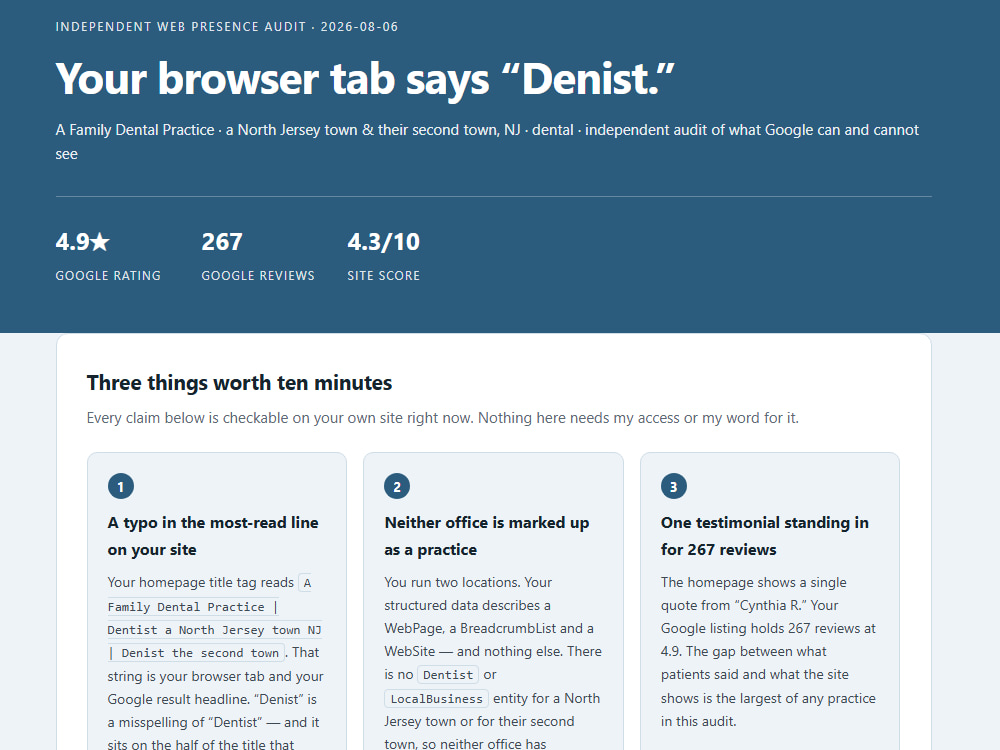Click 'One testimonial standing in for 267 reviews' title
Image resolution: width=1000 pixels, height=750 pixels.
point(765,536)
